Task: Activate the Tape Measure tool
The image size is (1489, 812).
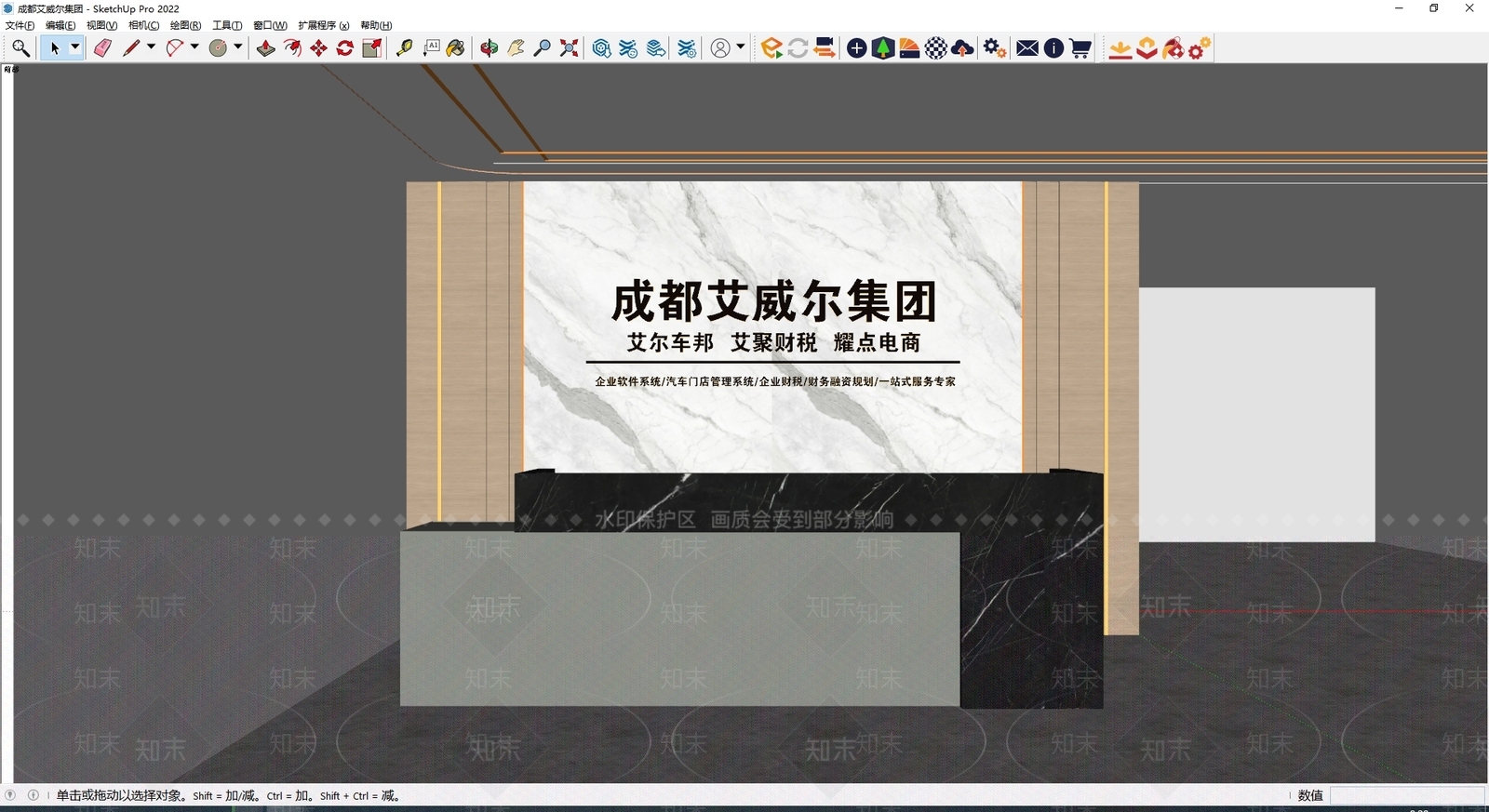Action: [x=404, y=48]
